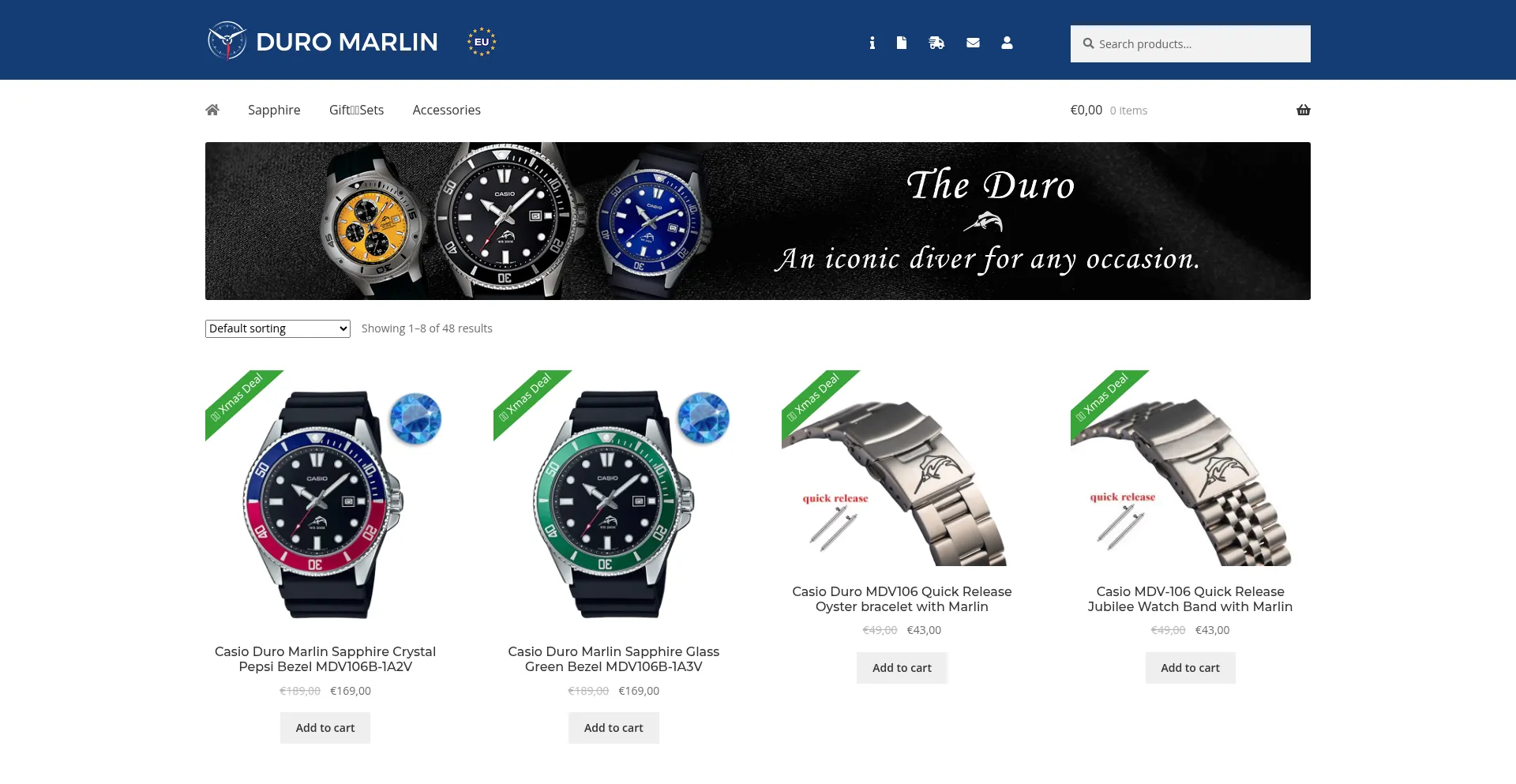This screenshot has height=784, width=1516.
Task: Click the info icon in header
Action: click(x=872, y=43)
